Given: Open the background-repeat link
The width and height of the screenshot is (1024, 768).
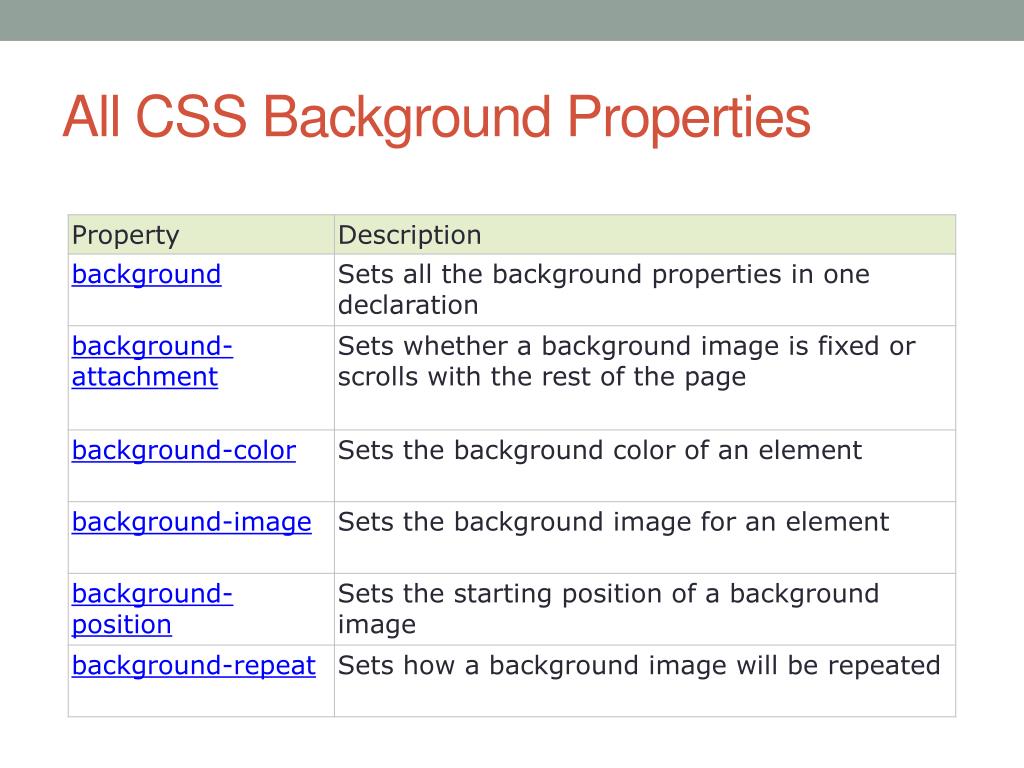Looking at the screenshot, I should (194, 665).
